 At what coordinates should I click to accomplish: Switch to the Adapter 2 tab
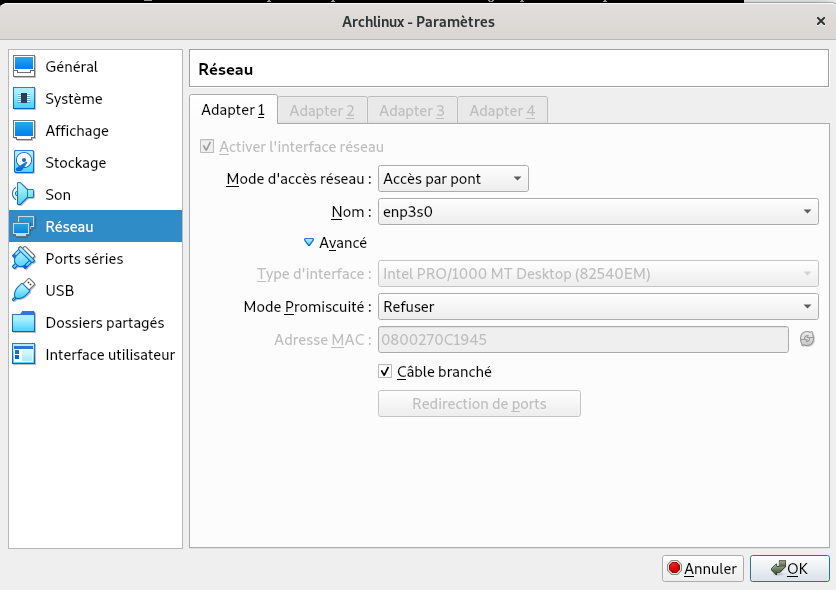point(322,111)
